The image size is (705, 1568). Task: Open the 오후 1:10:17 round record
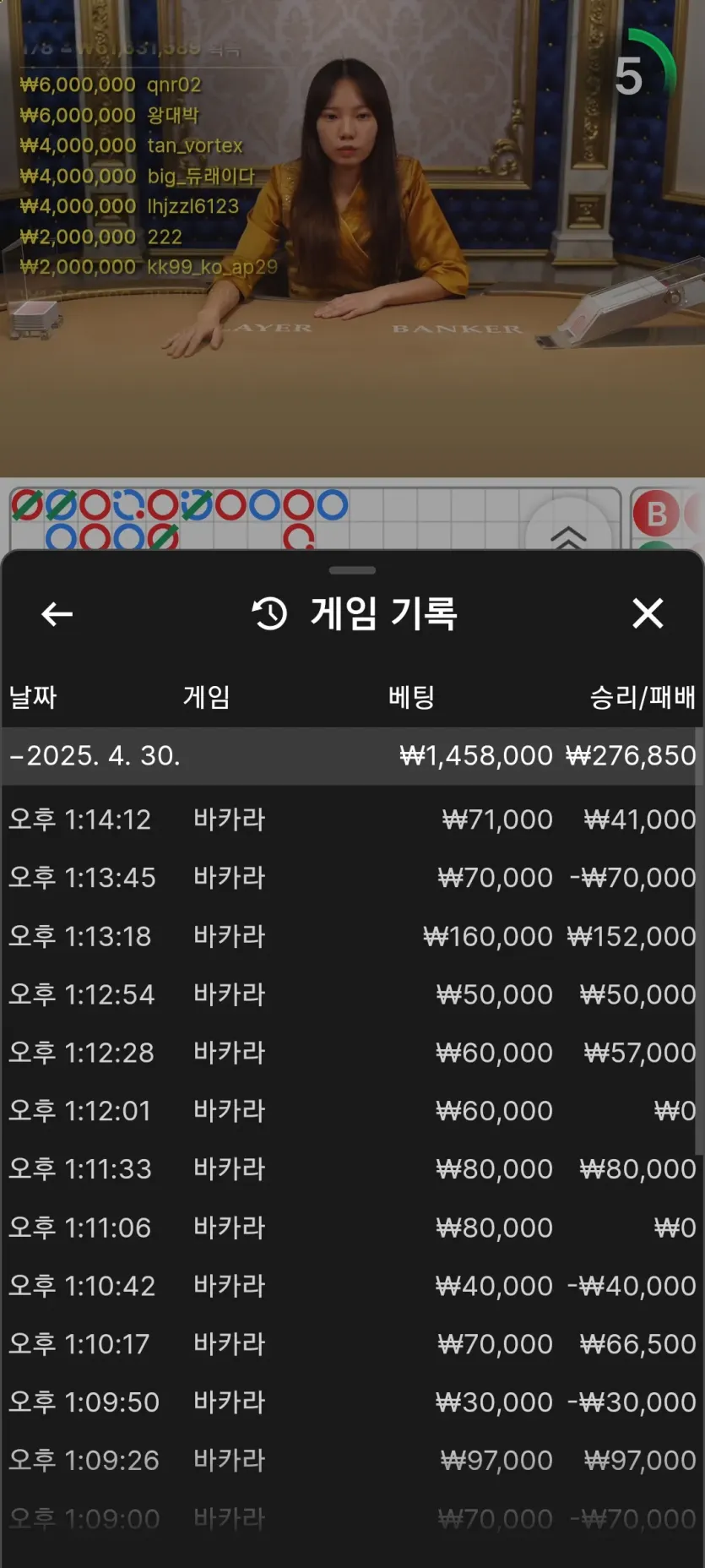[x=352, y=1344]
